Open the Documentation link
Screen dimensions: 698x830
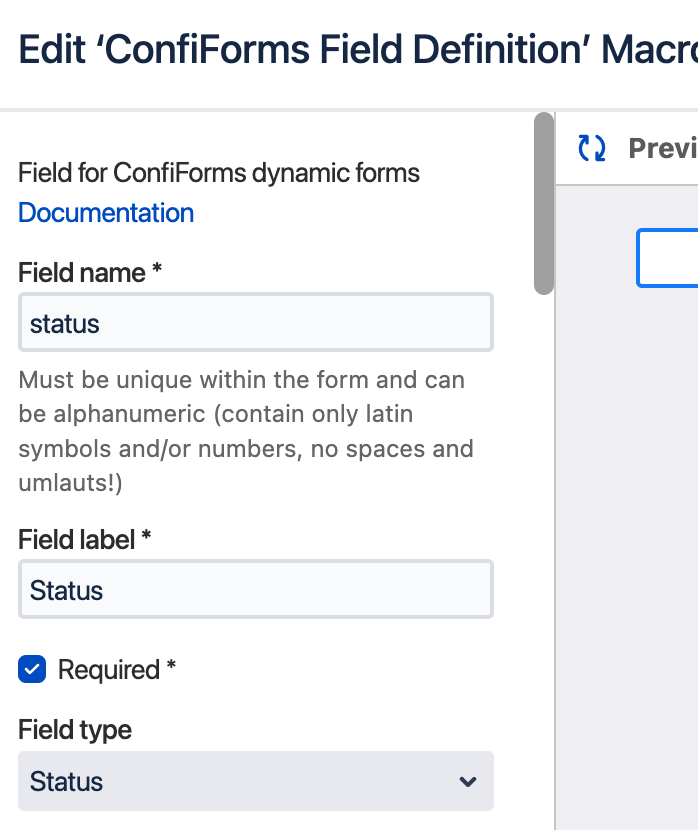pos(106,213)
